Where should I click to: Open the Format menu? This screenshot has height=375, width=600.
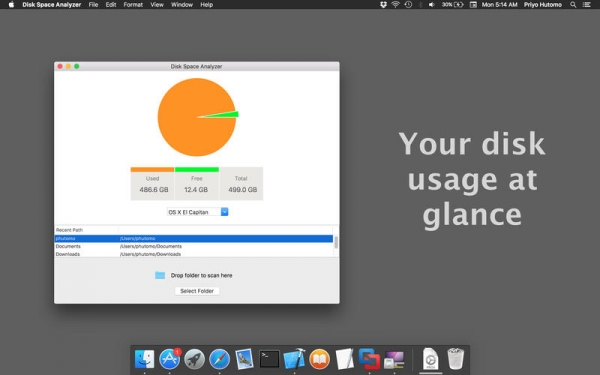(133, 5)
